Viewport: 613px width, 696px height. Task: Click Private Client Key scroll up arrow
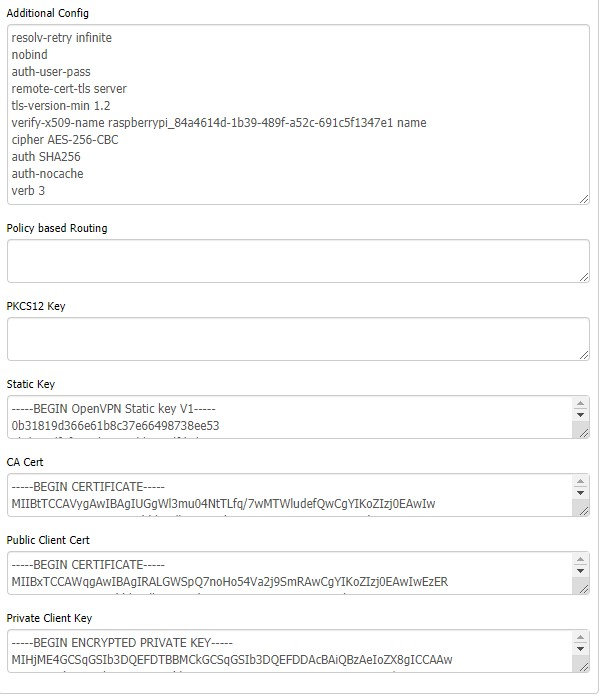pyautogui.click(x=581, y=638)
